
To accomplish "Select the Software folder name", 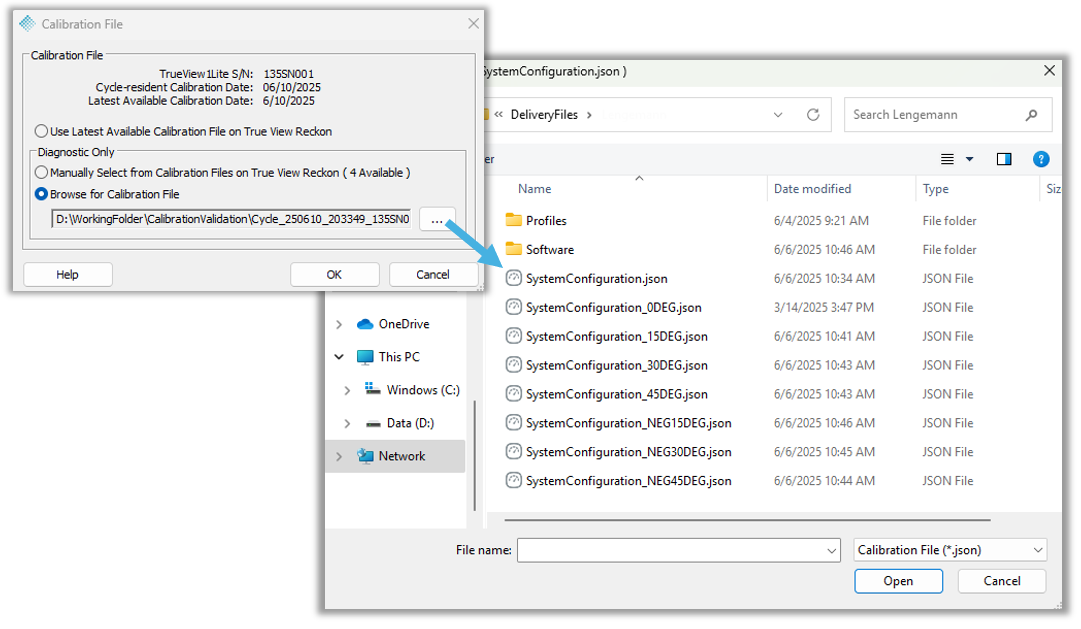I will tap(549, 250).
